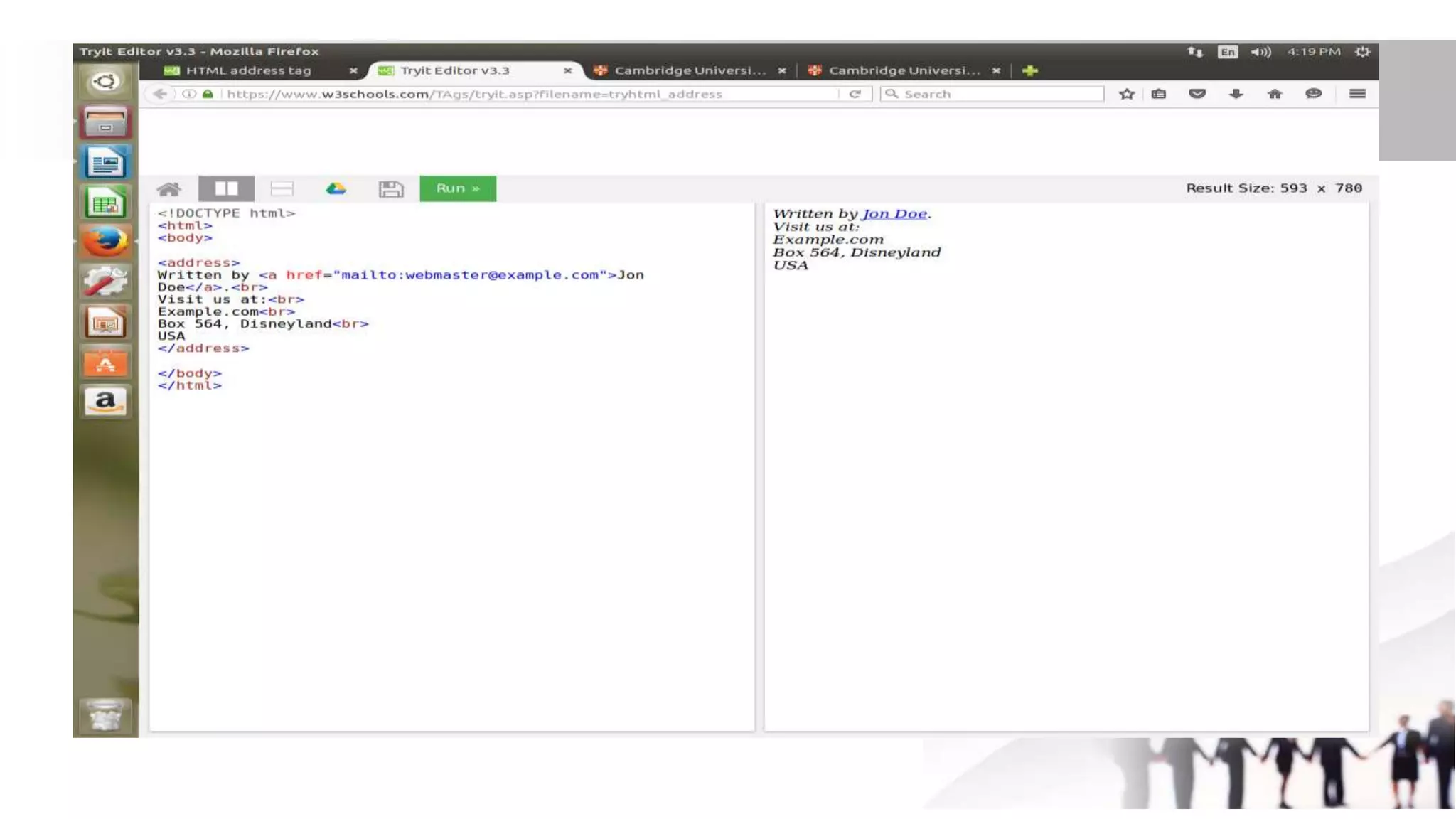
Task: Launch Amazon from the Ubuntu dock
Action: coord(105,402)
